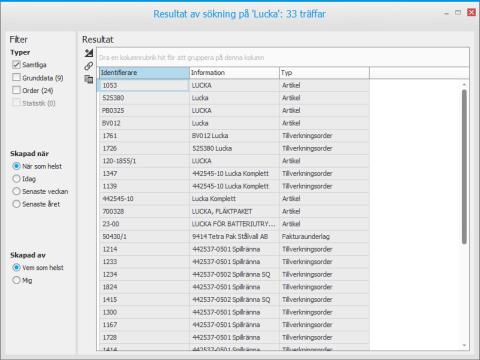Enable the Grunddata (9) filter
Image resolution: width=480 pixels, height=360 pixels.
(x=16, y=77)
